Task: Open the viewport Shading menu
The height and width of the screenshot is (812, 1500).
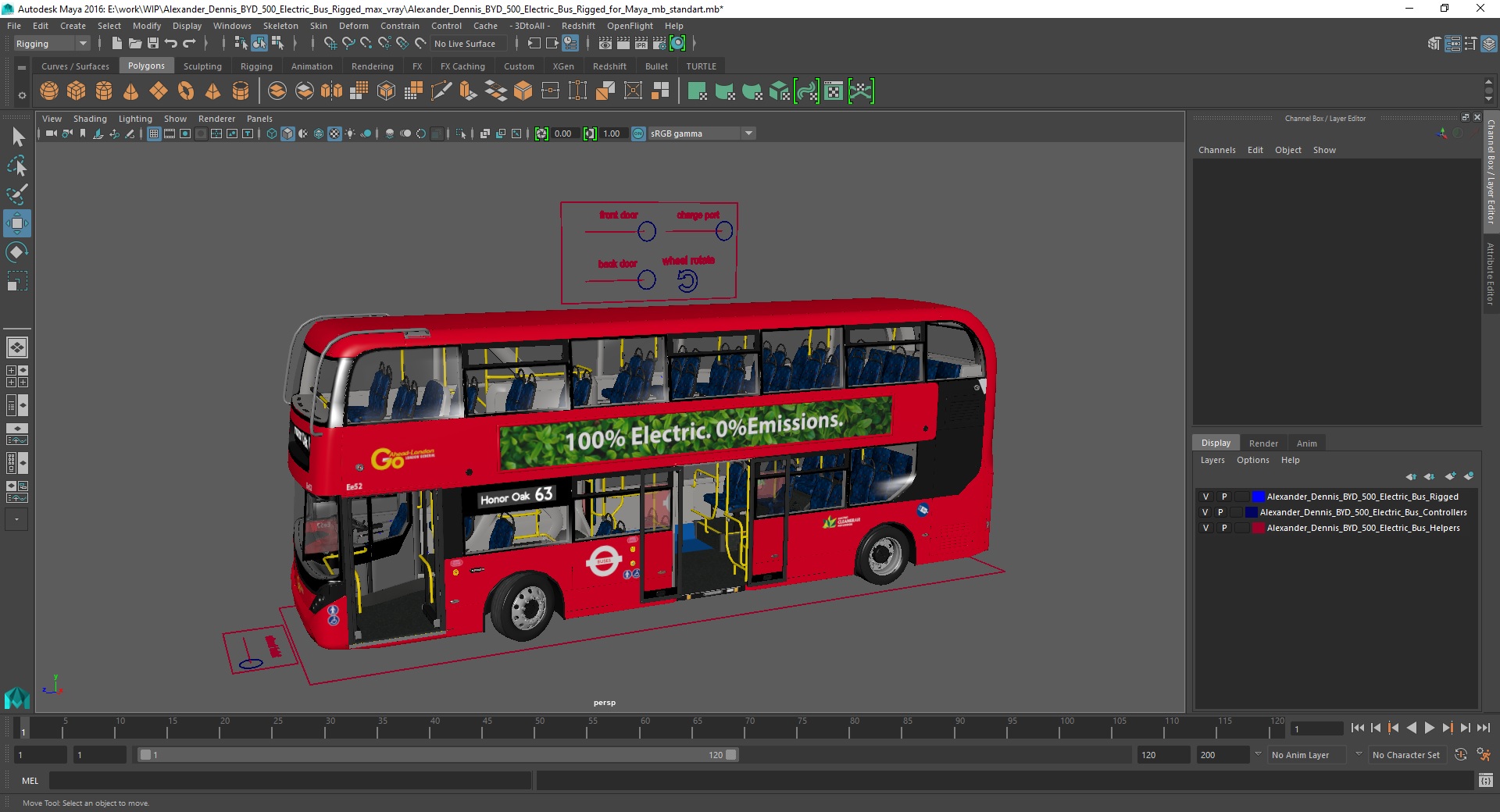Action: pos(90,119)
